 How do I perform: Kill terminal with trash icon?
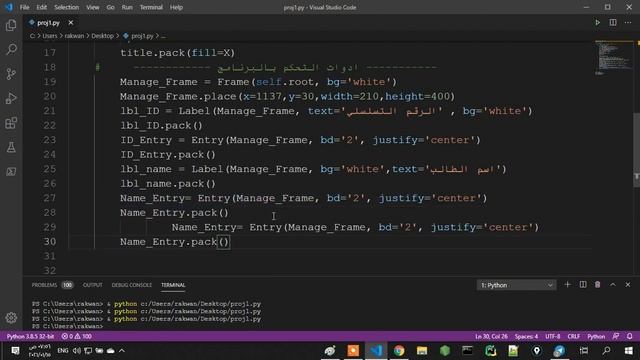(598, 284)
